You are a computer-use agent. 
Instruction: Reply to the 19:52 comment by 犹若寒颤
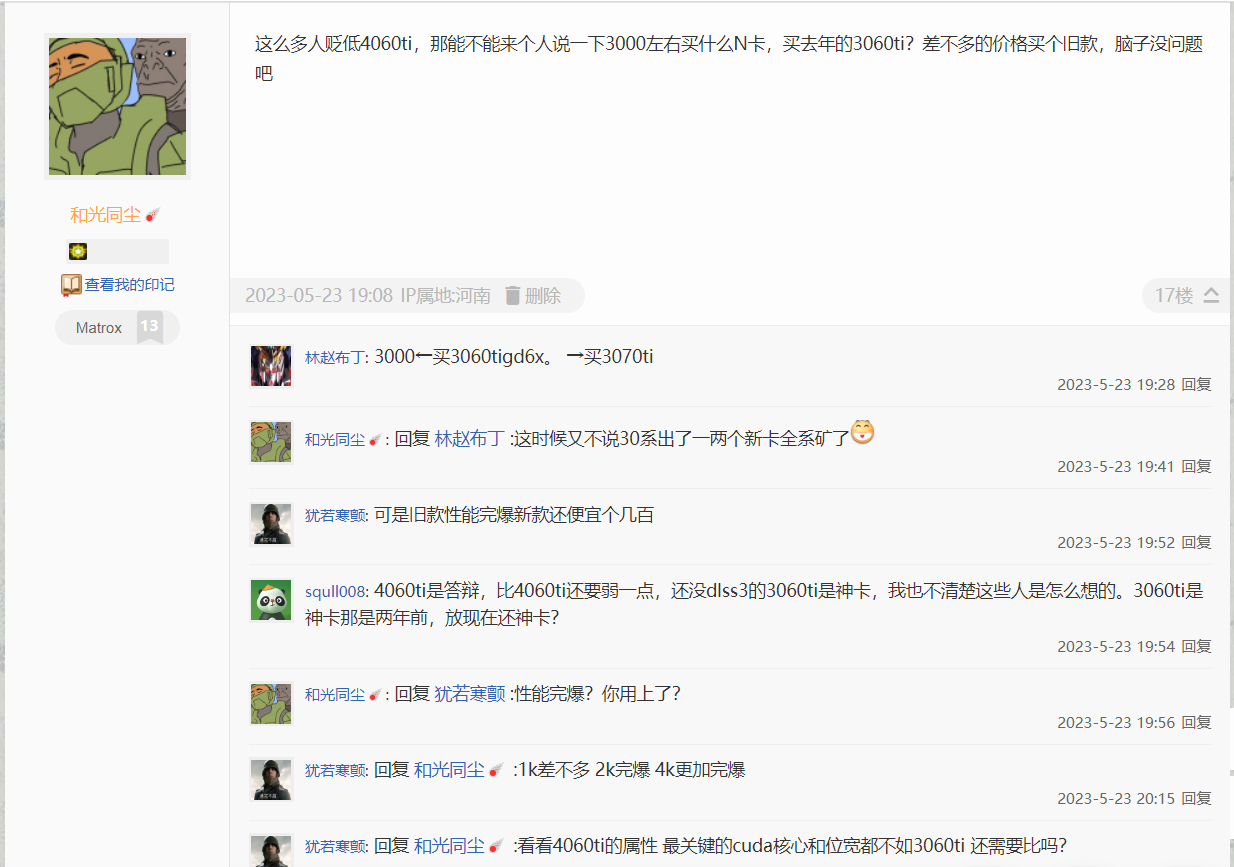[x=1196, y=542]
